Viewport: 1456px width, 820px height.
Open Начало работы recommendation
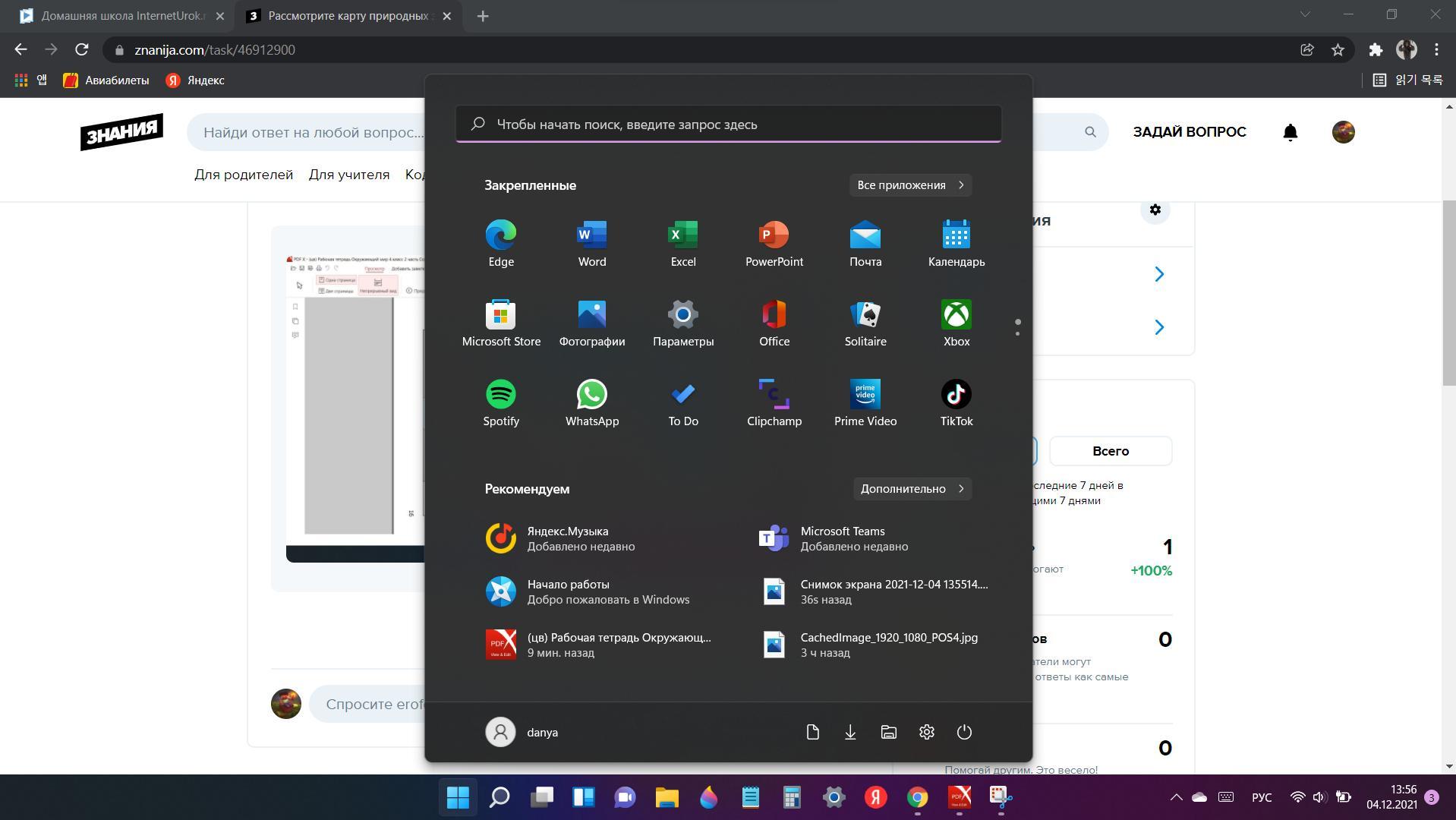tap(600, 591)
